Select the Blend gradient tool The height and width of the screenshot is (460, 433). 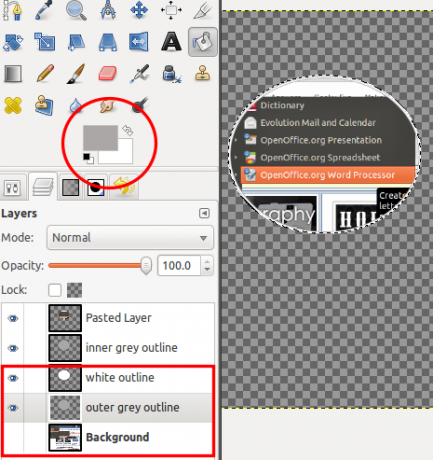(13, 74)
